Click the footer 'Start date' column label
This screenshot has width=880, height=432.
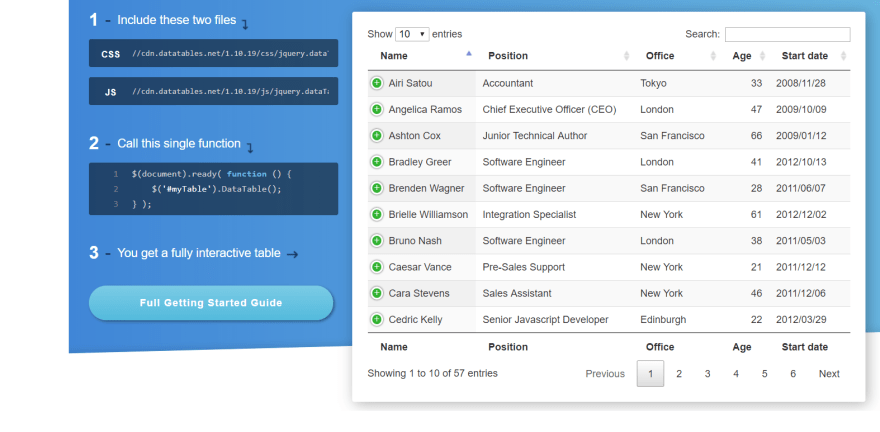804,347
